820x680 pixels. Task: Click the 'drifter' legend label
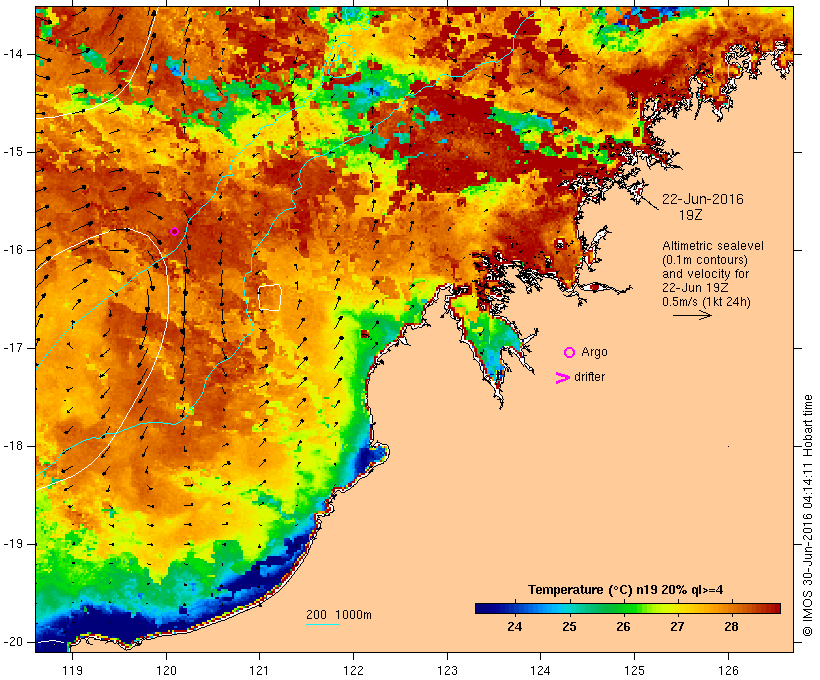pos(589,377)
